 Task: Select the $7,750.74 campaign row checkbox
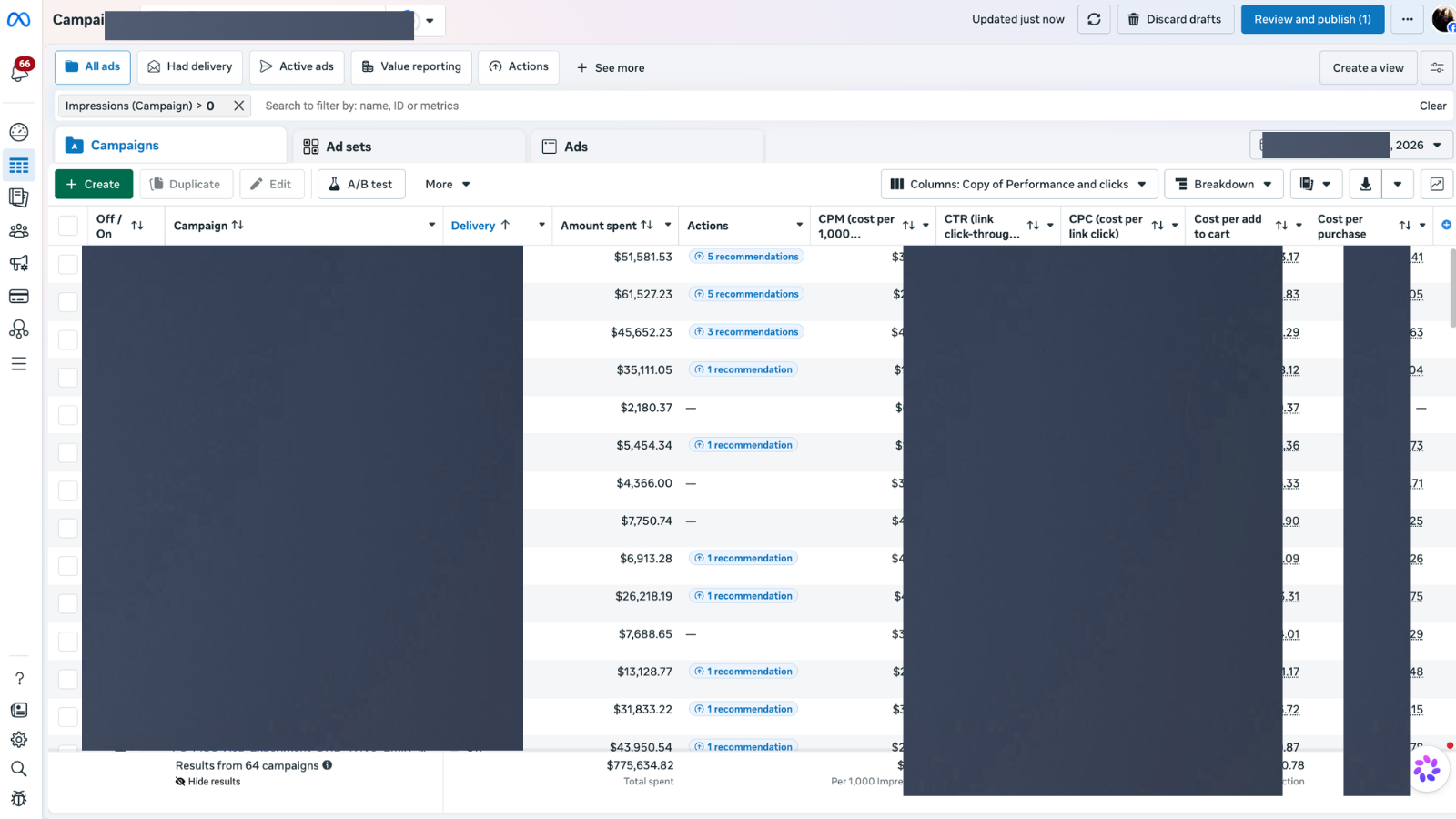pos(68,528)
